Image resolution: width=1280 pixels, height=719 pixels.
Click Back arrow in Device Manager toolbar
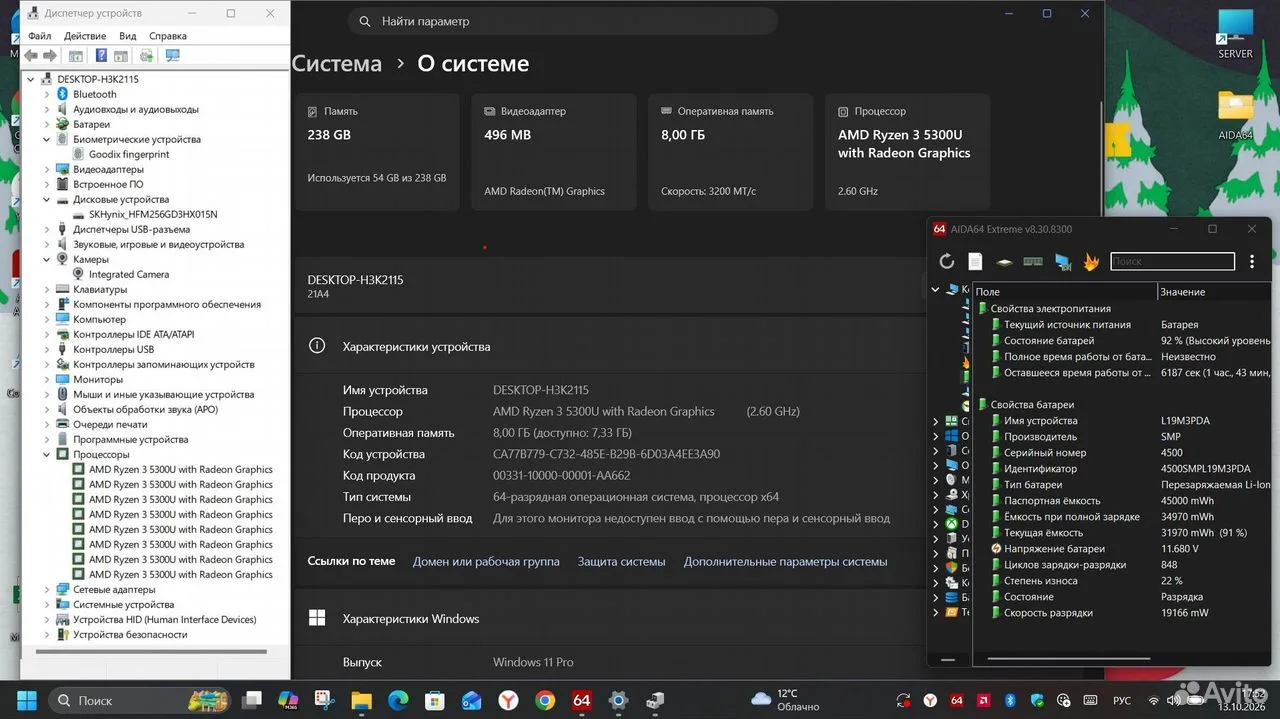pos(31,56)
